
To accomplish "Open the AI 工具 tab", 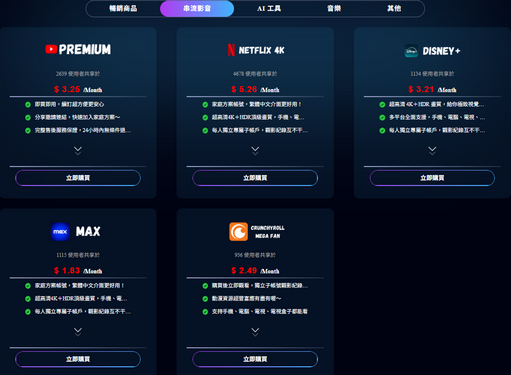I will 269,8.
